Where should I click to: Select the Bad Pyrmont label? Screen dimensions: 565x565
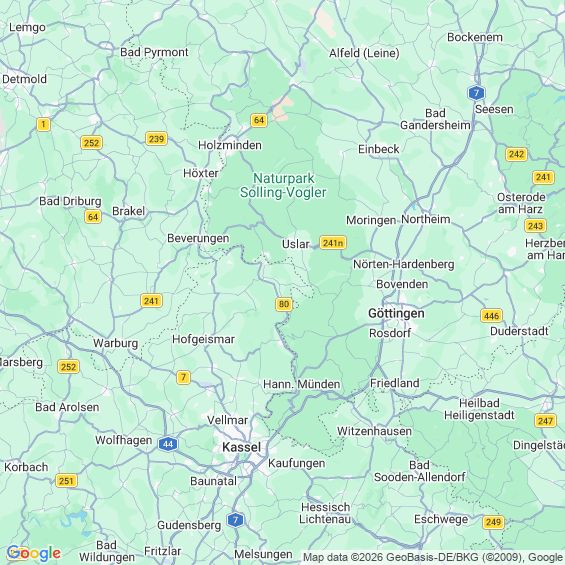tap(154, 52)
